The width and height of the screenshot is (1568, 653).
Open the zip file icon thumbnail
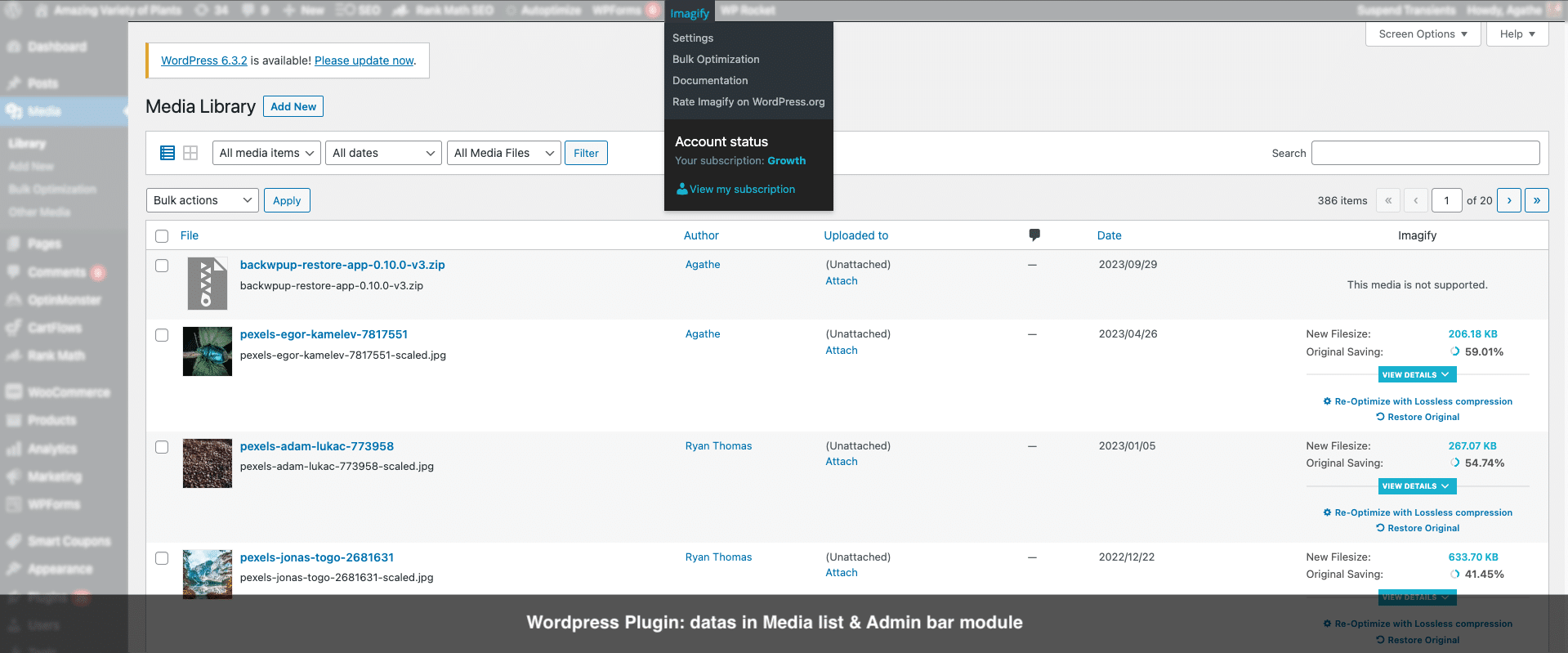pos(208,284)
